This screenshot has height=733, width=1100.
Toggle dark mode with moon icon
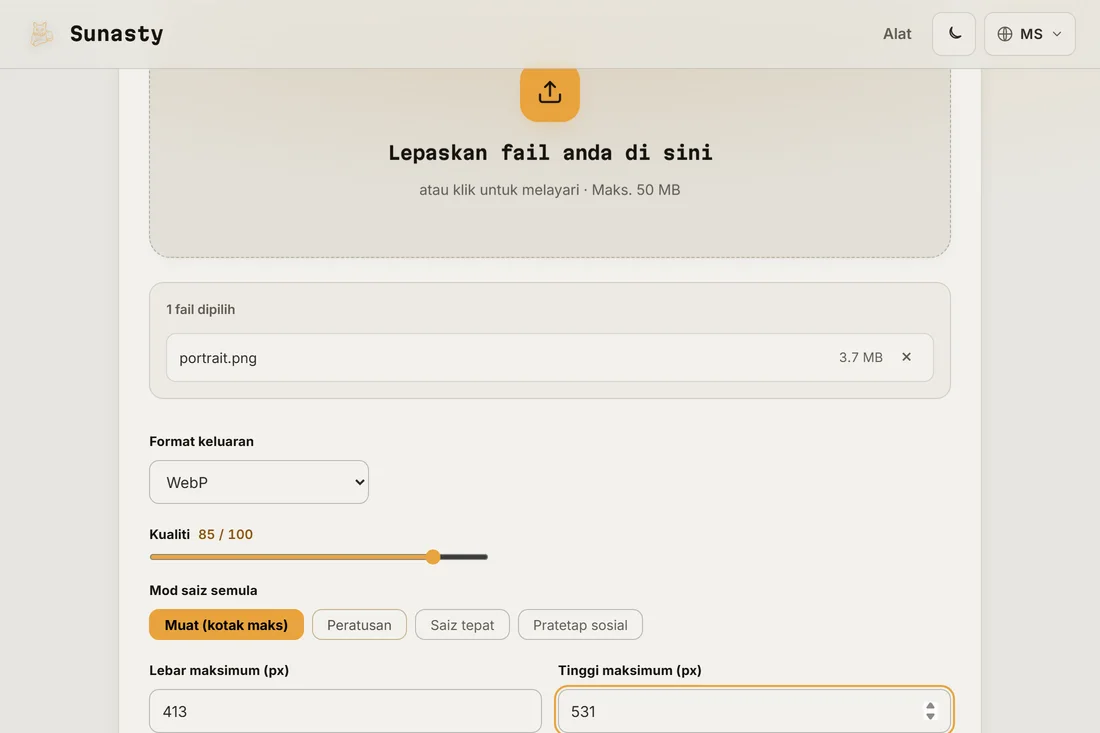click(954, 34)
